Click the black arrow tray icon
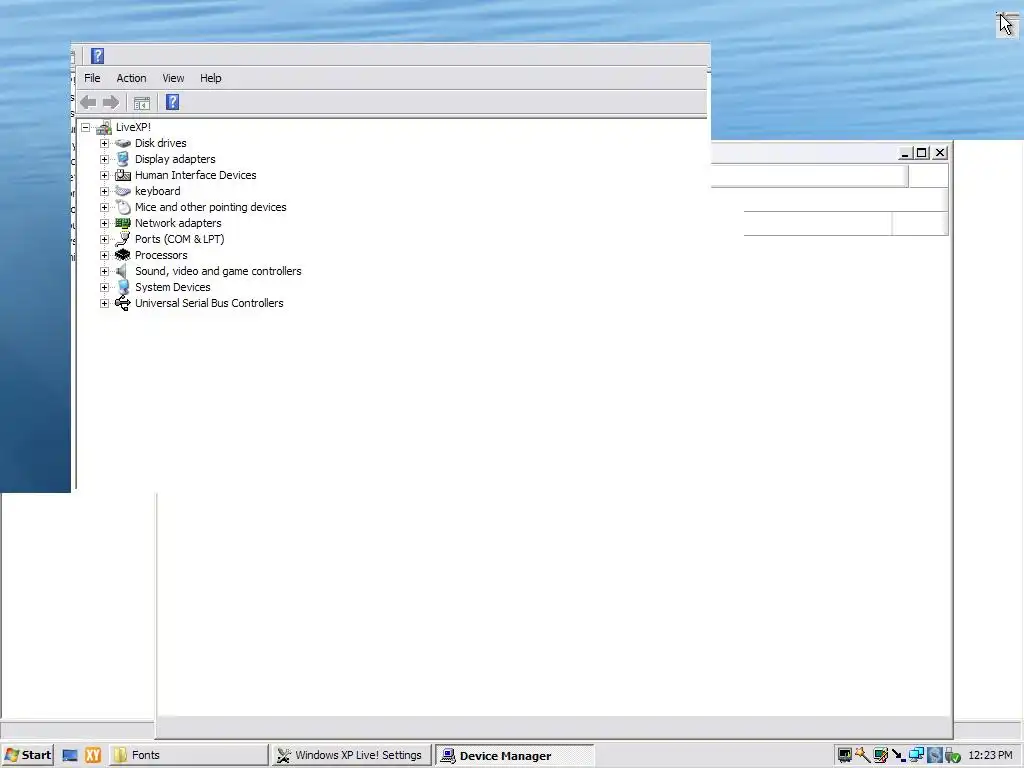Viewport: 1024px width, 768px height. pyautogui.click(x=898, y=756)
